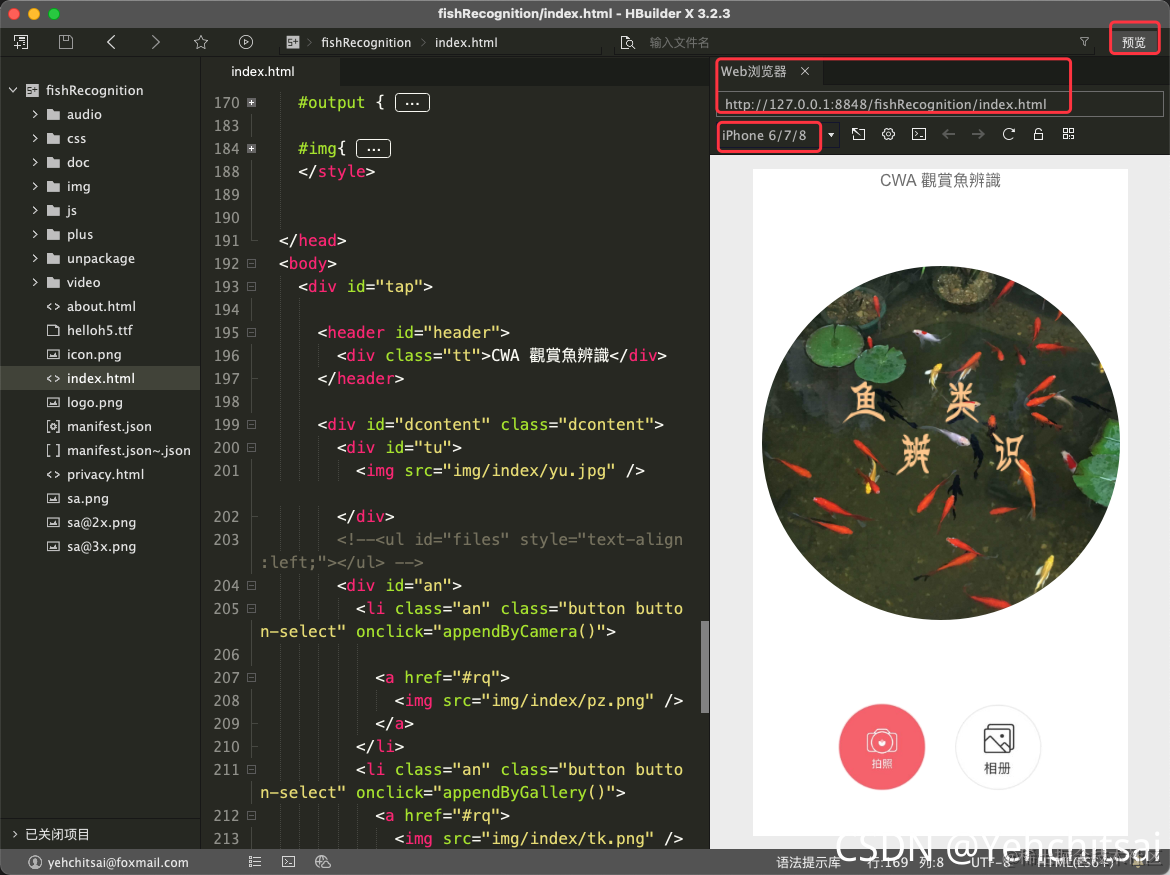The image size is (1170, 875).
Task: Expand the audio folder
Action: pyautogui.click(x=35, y=114)
